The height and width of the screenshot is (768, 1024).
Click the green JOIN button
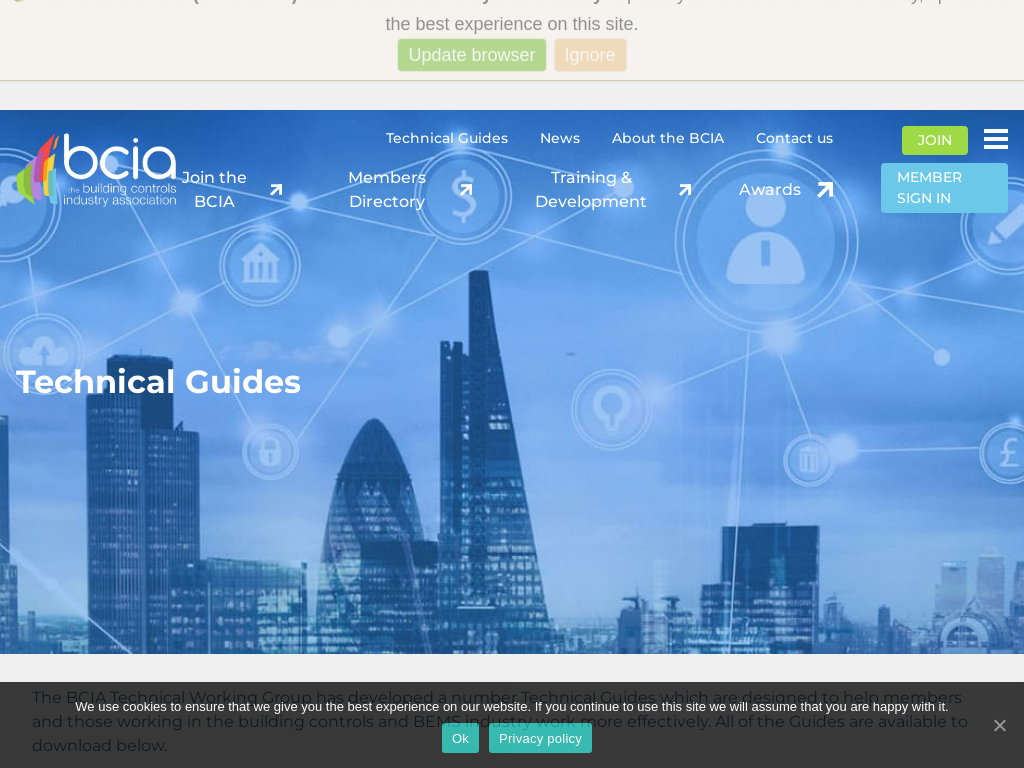point(935,140)
